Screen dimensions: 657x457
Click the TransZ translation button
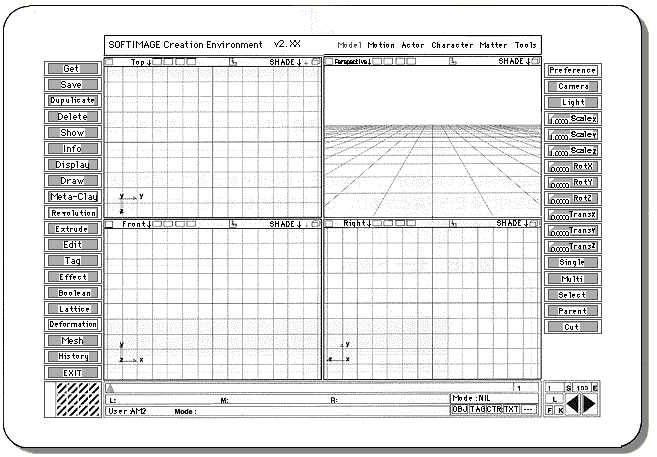tap(573, 246)
